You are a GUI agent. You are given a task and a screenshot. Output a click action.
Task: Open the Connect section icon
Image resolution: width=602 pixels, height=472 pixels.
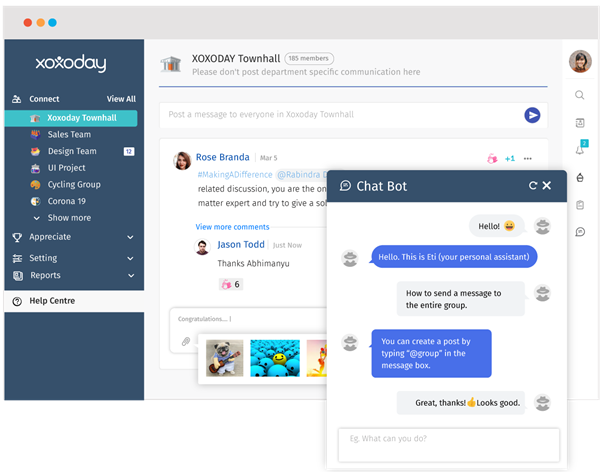click(x=17, y=99)
